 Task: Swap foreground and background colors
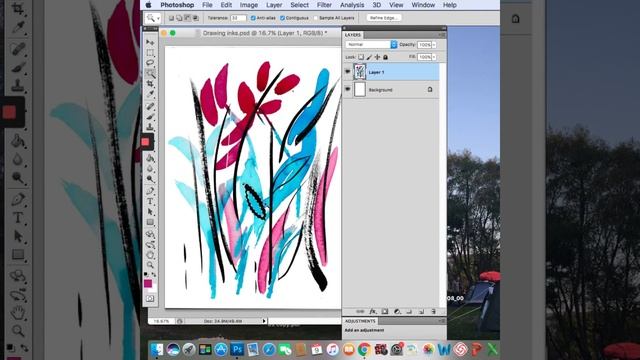154,274
